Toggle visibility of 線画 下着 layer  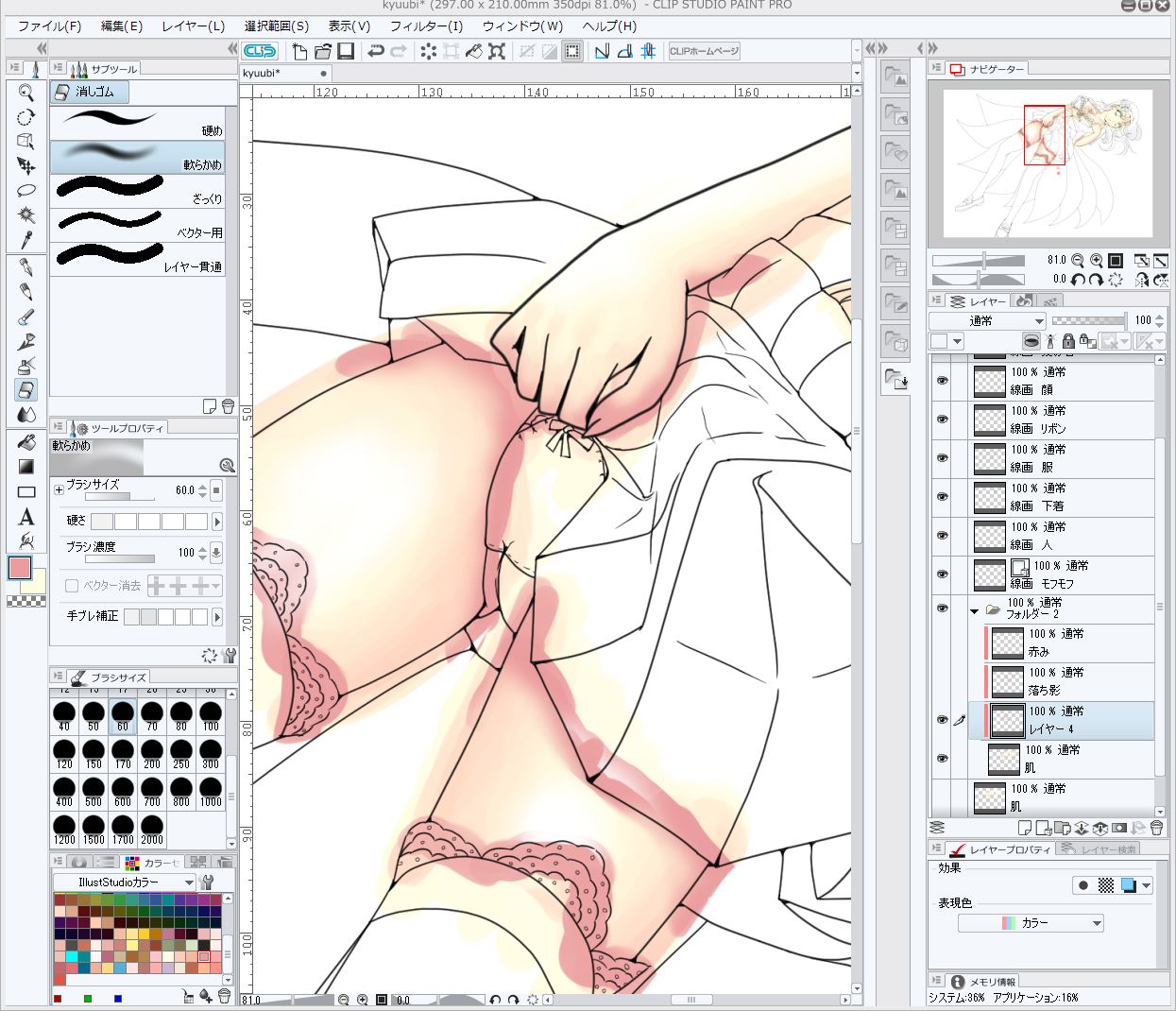(x=942, y=496)
